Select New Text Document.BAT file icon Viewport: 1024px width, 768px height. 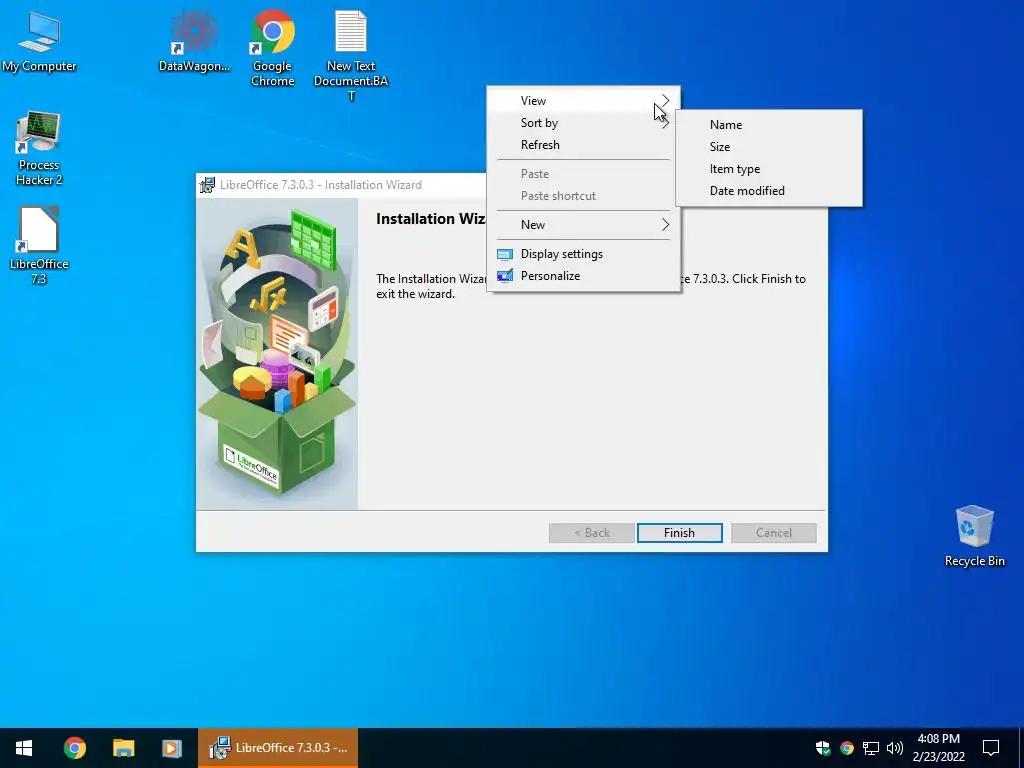pos(351,57)
